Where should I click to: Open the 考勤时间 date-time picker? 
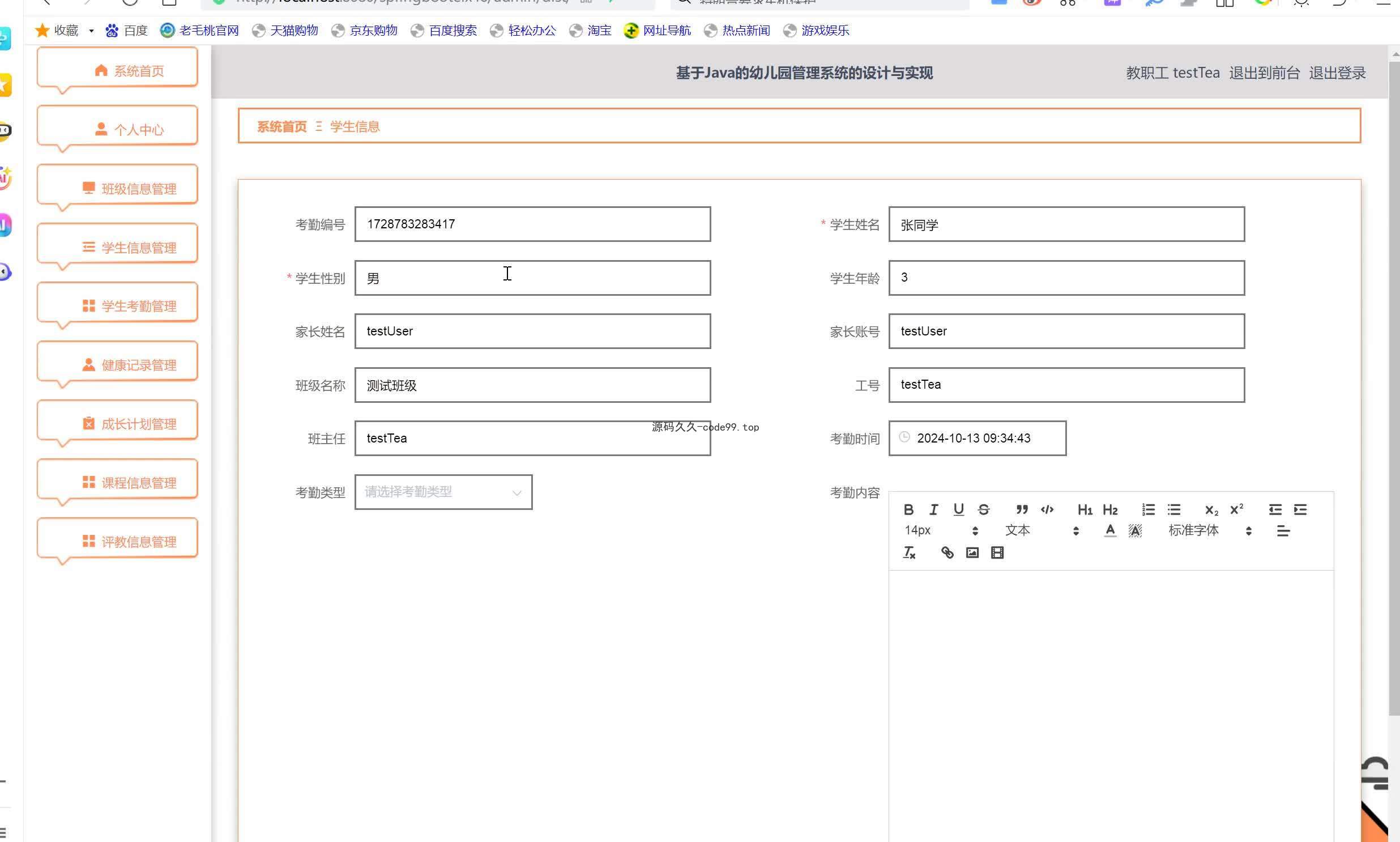978,438
